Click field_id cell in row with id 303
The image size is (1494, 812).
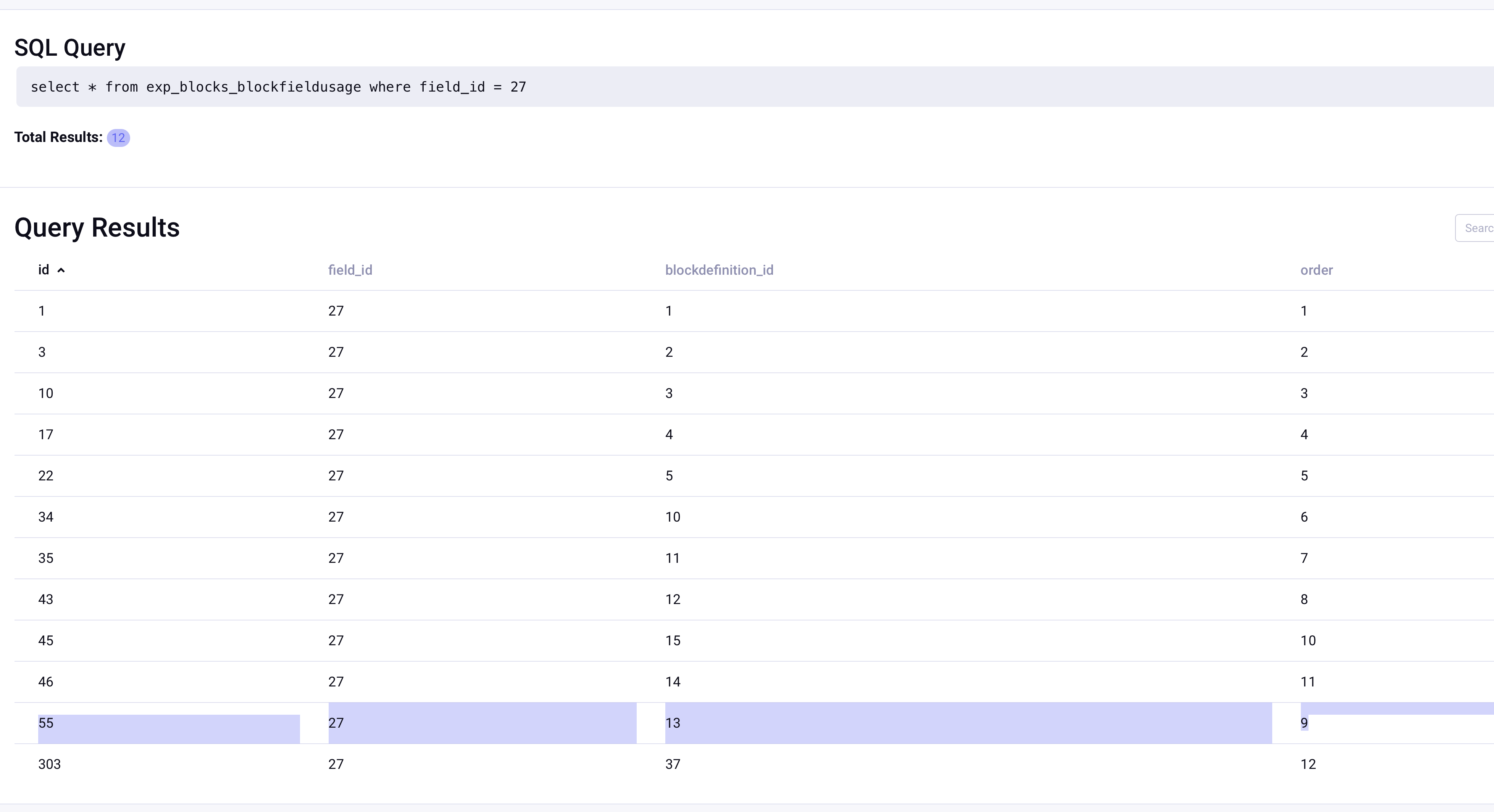click(x=336, y=764)
